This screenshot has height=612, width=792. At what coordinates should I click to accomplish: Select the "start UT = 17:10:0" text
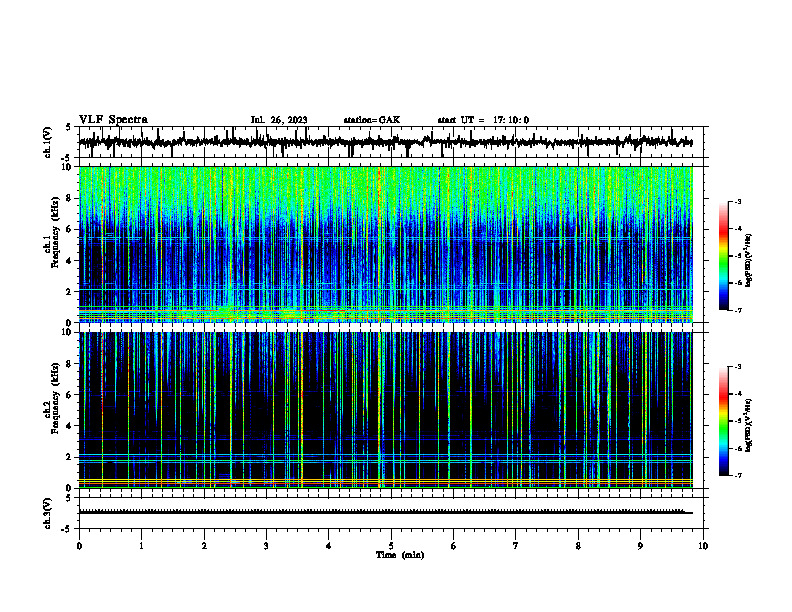pyautogui.click(x=483, y=120)
